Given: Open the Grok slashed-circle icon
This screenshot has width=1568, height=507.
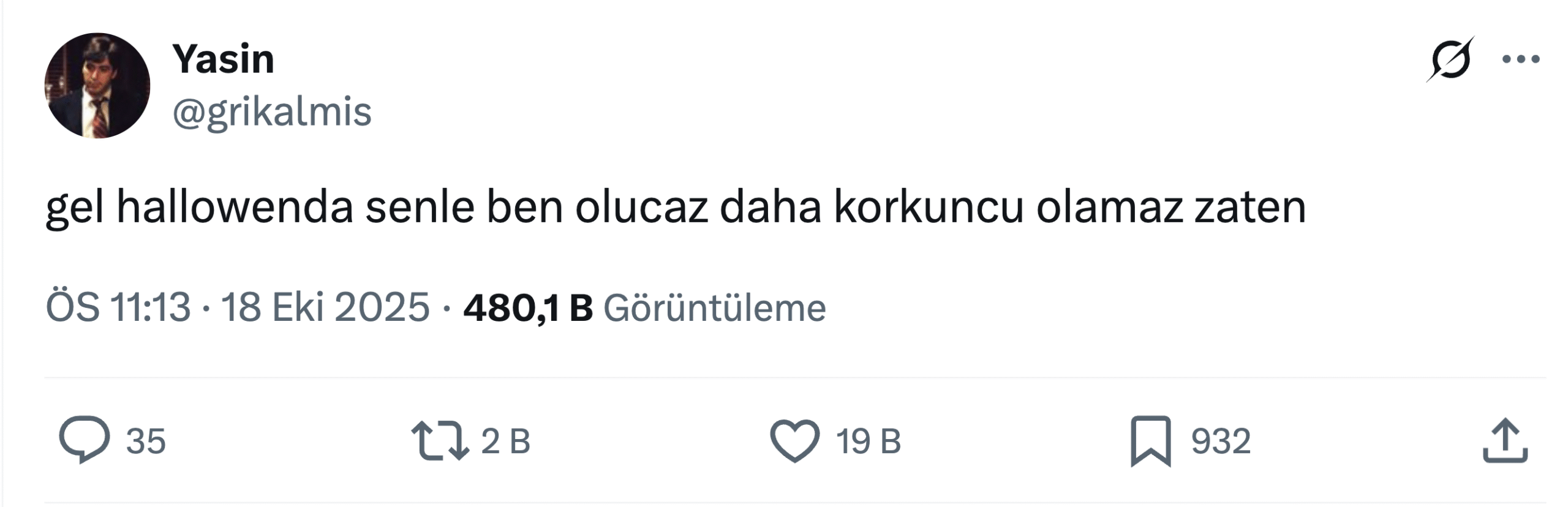Looking at the screenshot, I should tap(1450, 59).
